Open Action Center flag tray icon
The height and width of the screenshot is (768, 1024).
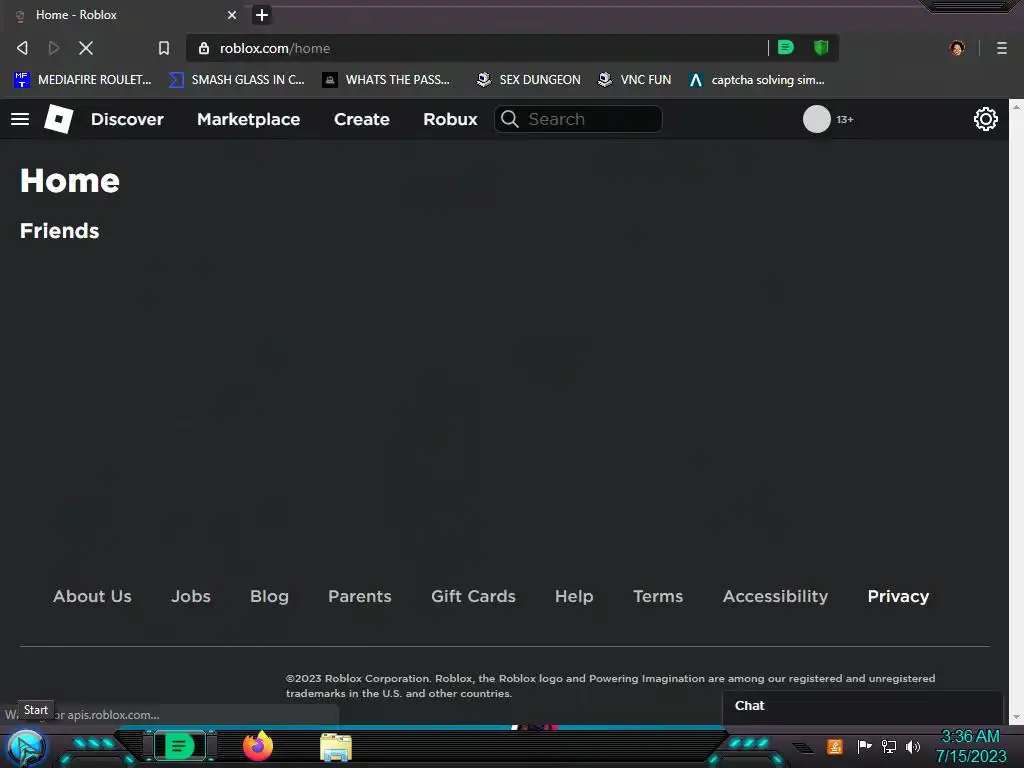point(864,746)
